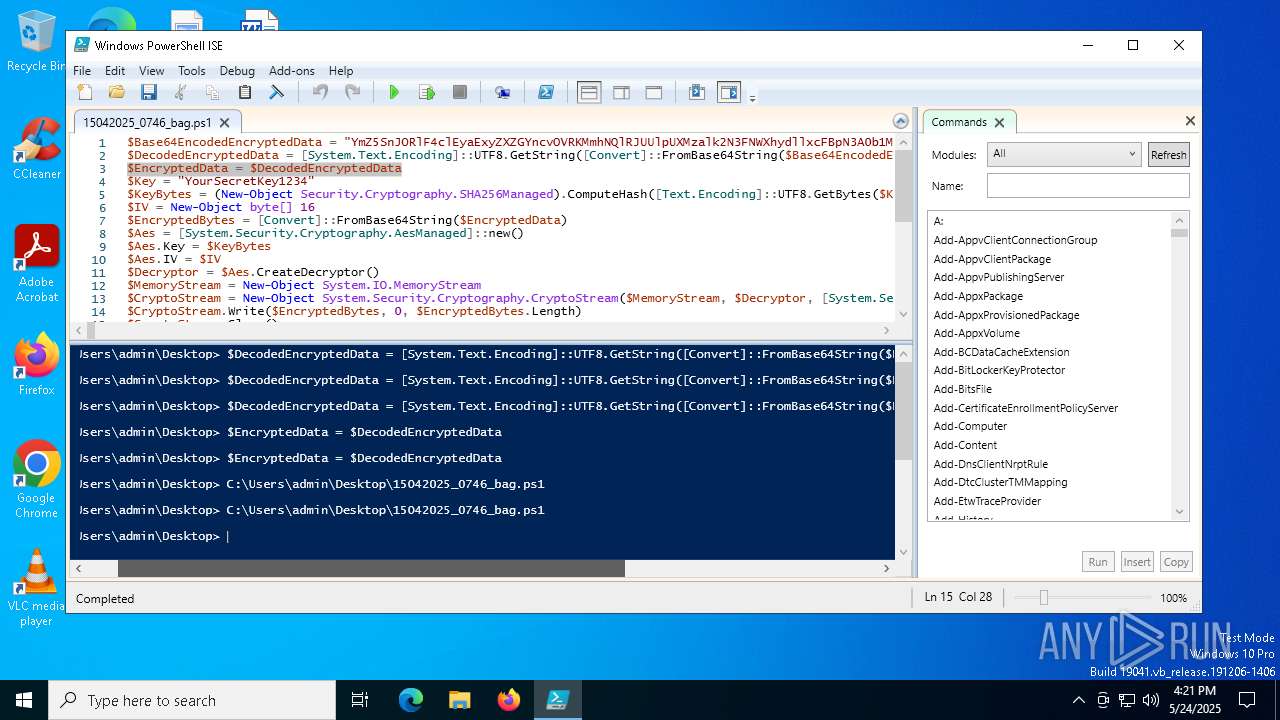Open the Tools menu
The width and height of the screenshot is (1280, 720).
[192, 71]
